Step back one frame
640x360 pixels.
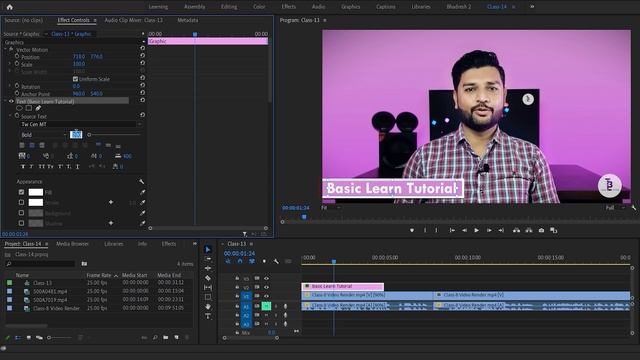(464, 230)
